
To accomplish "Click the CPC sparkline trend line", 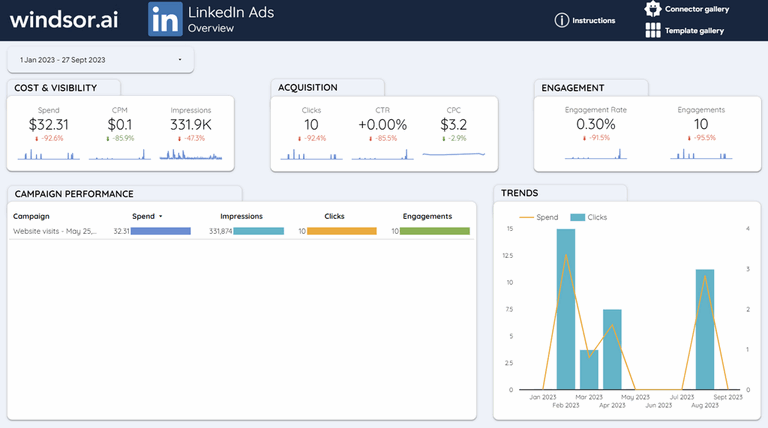I will pyautogui.click(x=454, y=154).
